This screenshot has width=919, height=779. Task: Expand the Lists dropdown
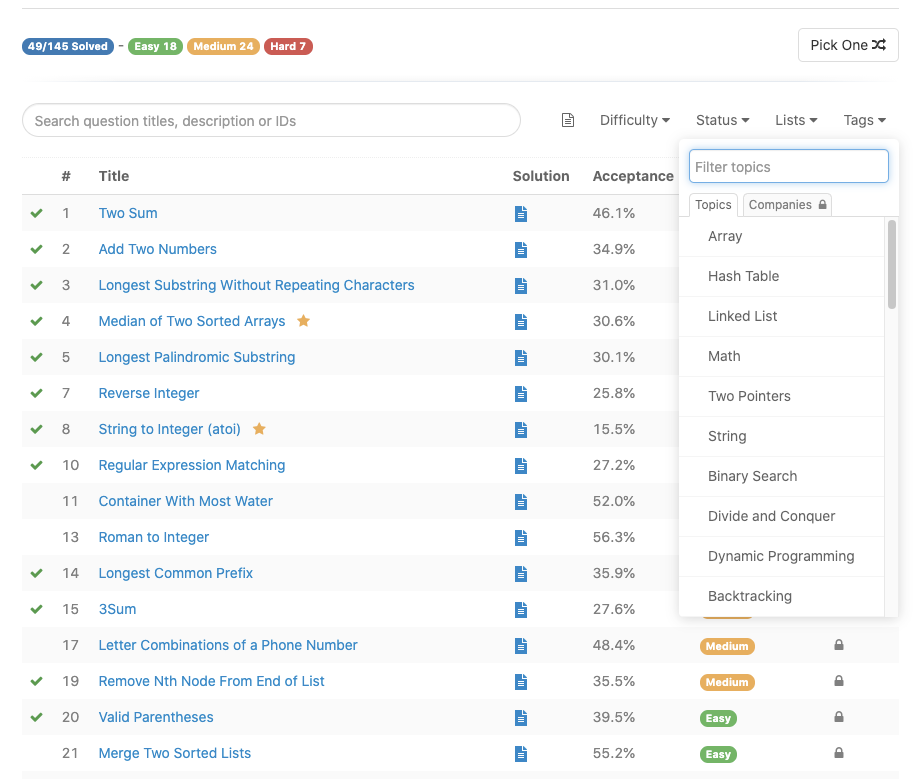pyautogui.click(x=796, y=120)
